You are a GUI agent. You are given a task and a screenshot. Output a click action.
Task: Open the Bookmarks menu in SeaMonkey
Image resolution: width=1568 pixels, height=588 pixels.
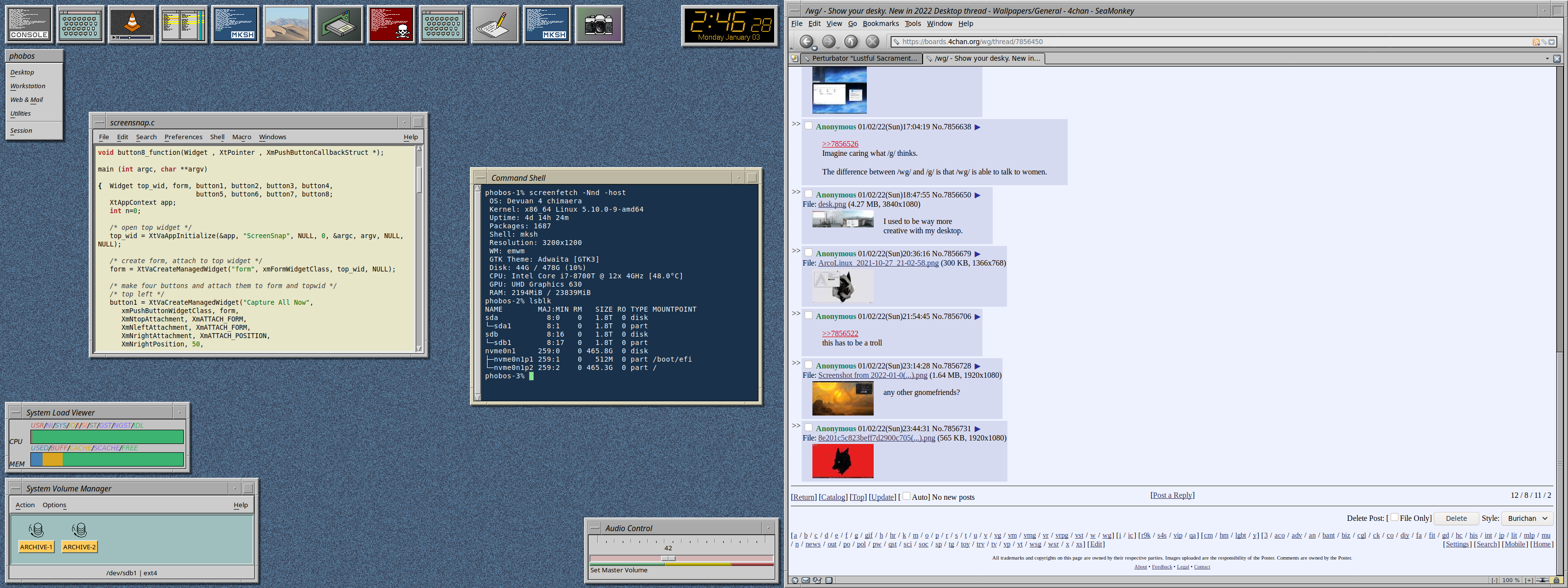880,24
